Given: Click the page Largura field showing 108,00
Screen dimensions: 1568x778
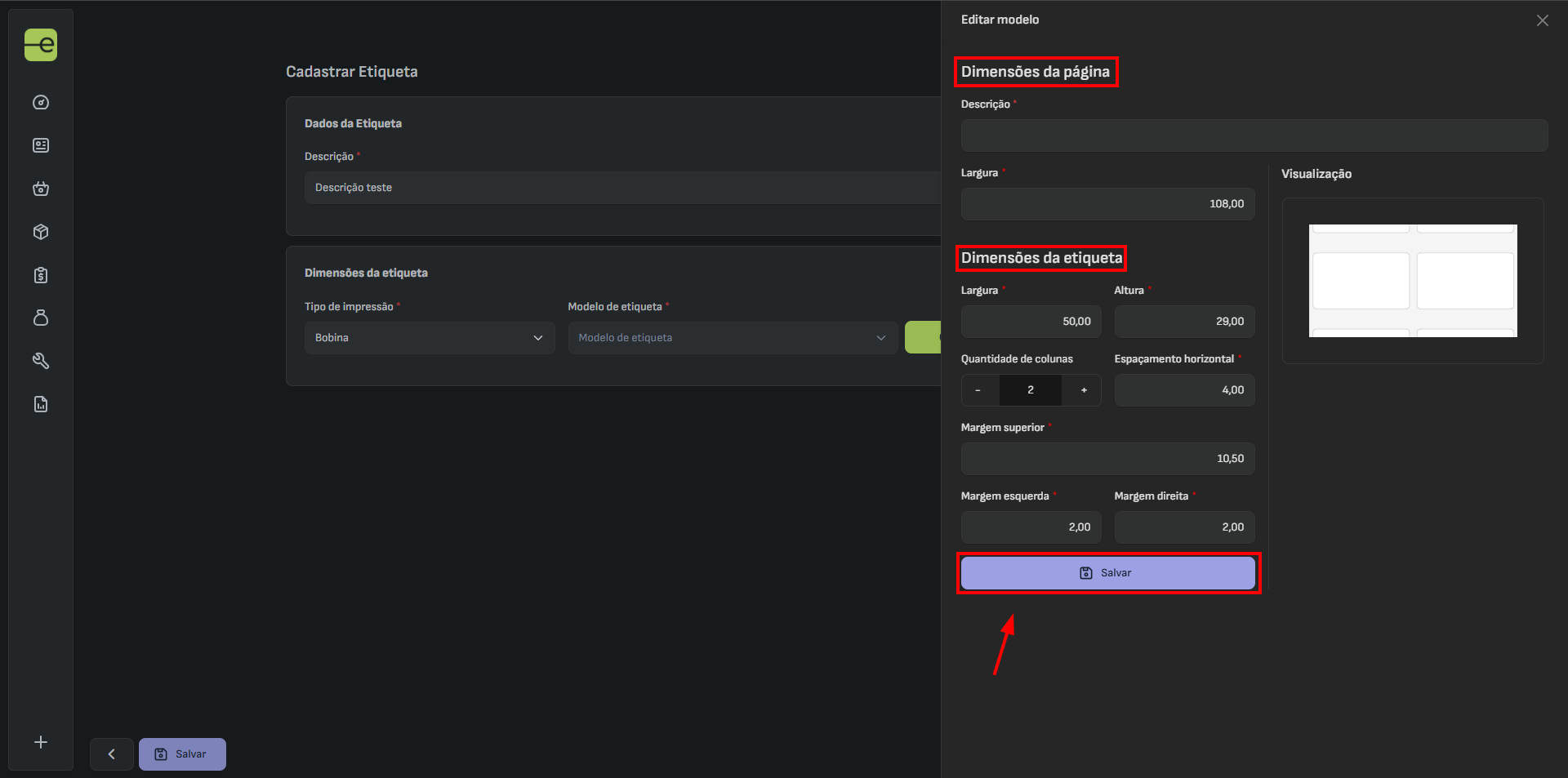Looking at the screenshot, I should 1107,204.
